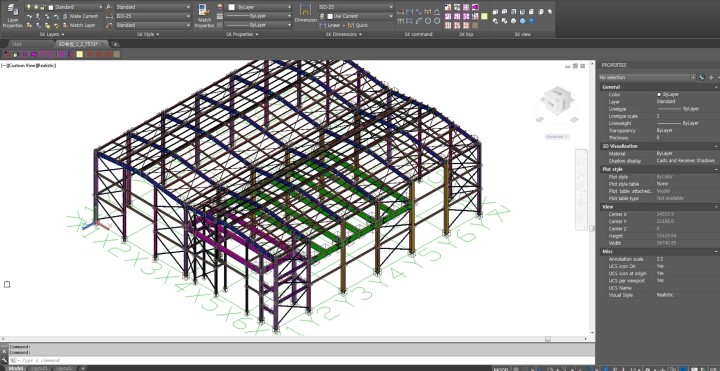
Task: Collapse the Misc section in Properties
Action: pos(715,252)
